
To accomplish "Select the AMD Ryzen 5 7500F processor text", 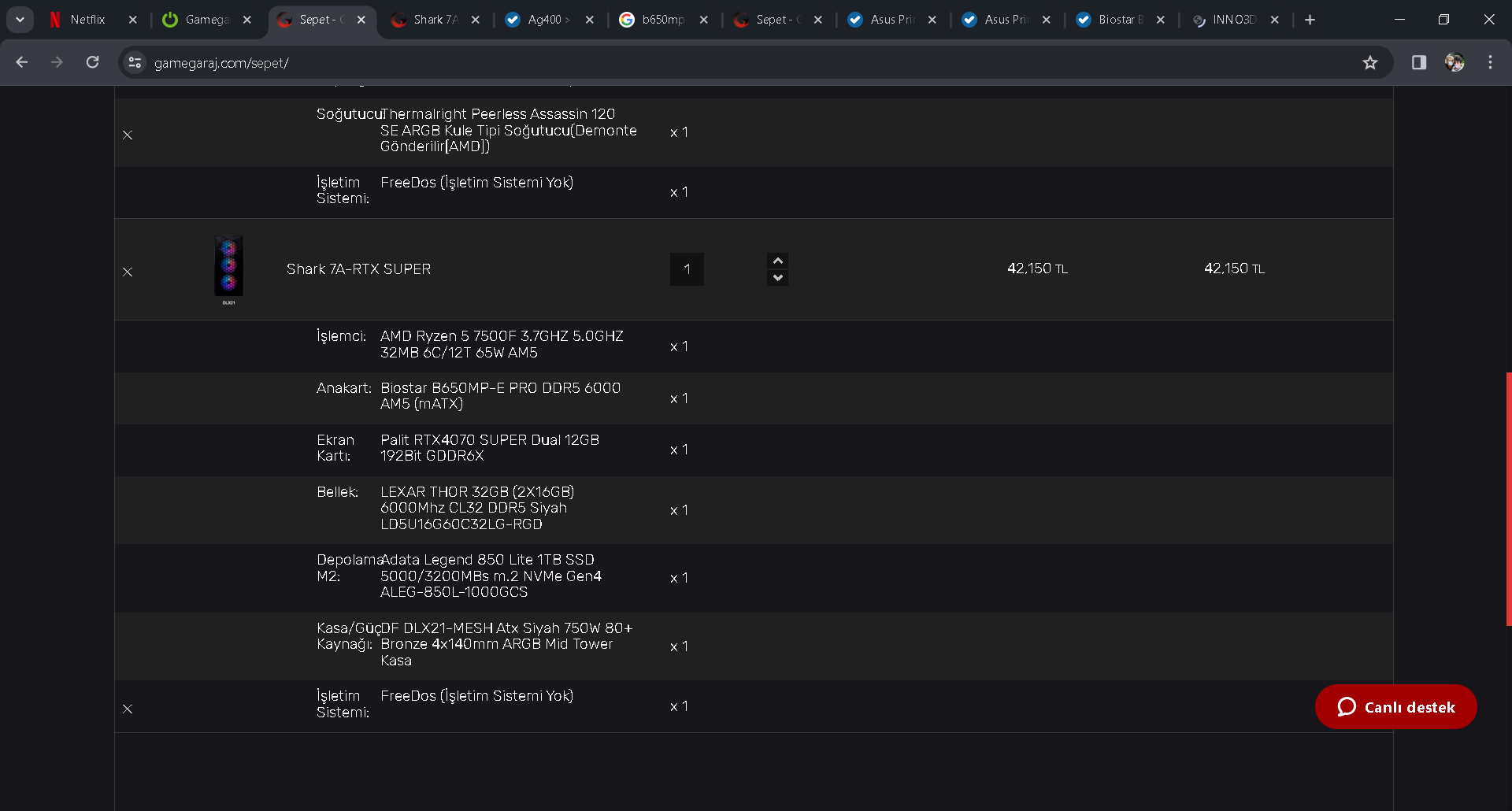I will tap(502, 345).
